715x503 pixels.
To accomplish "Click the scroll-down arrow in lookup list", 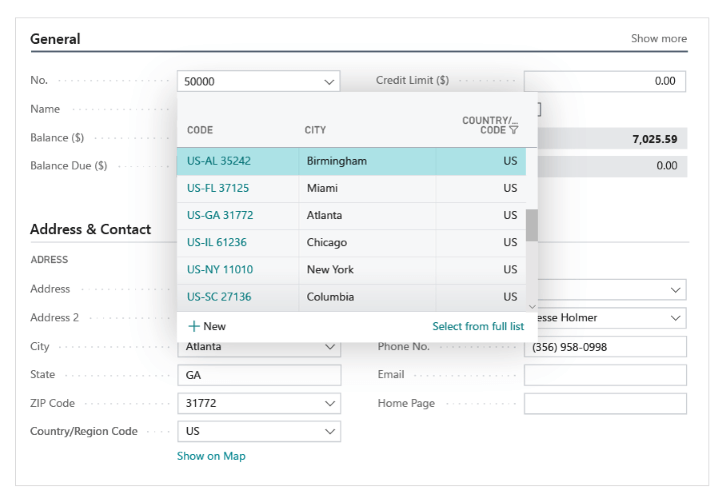I will point(532,307).
